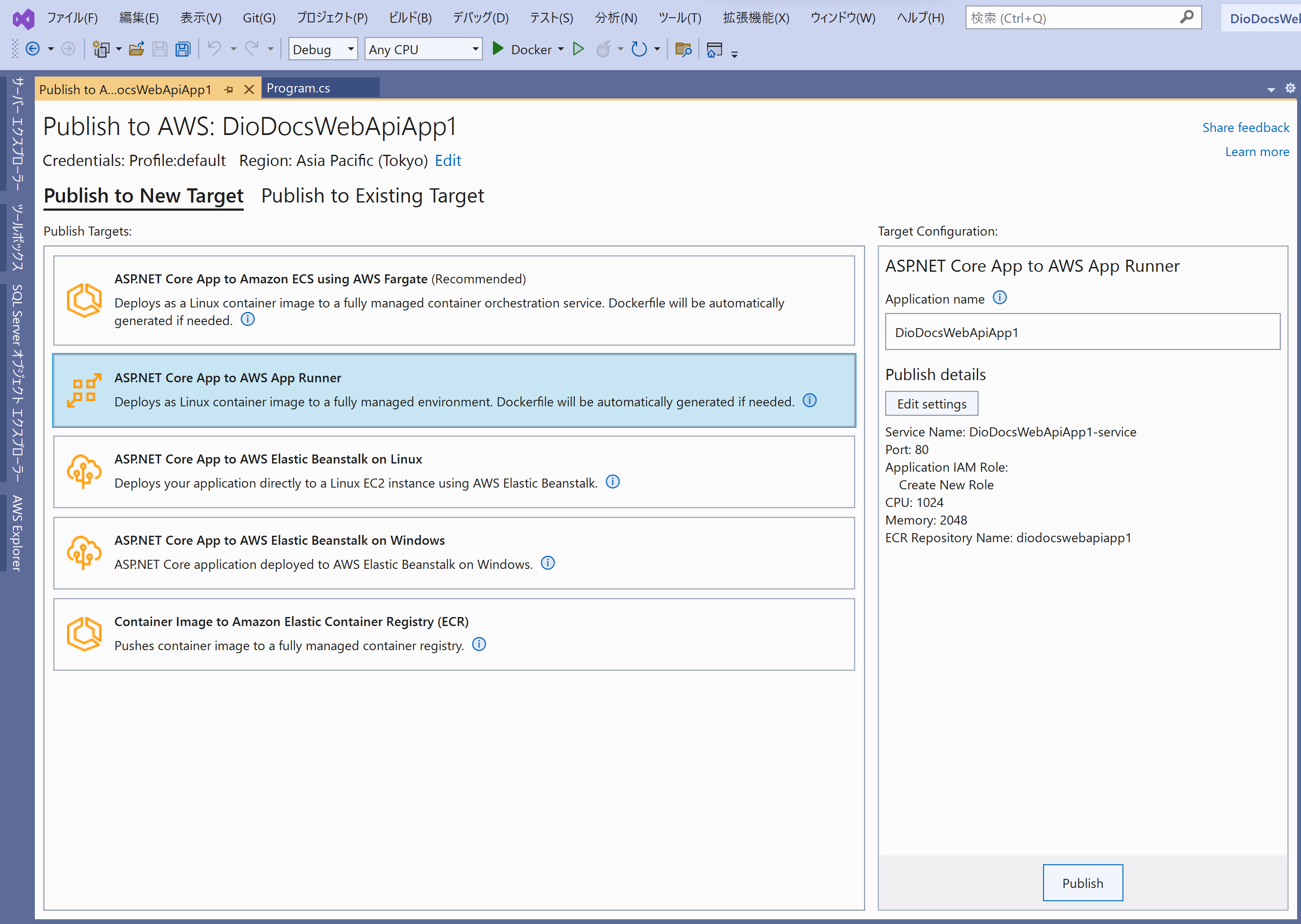This screenshot has height=924, width=1301.
Task: Select the Publish to New Target tab
Action: pyautogui.click(x=143, y=196)
